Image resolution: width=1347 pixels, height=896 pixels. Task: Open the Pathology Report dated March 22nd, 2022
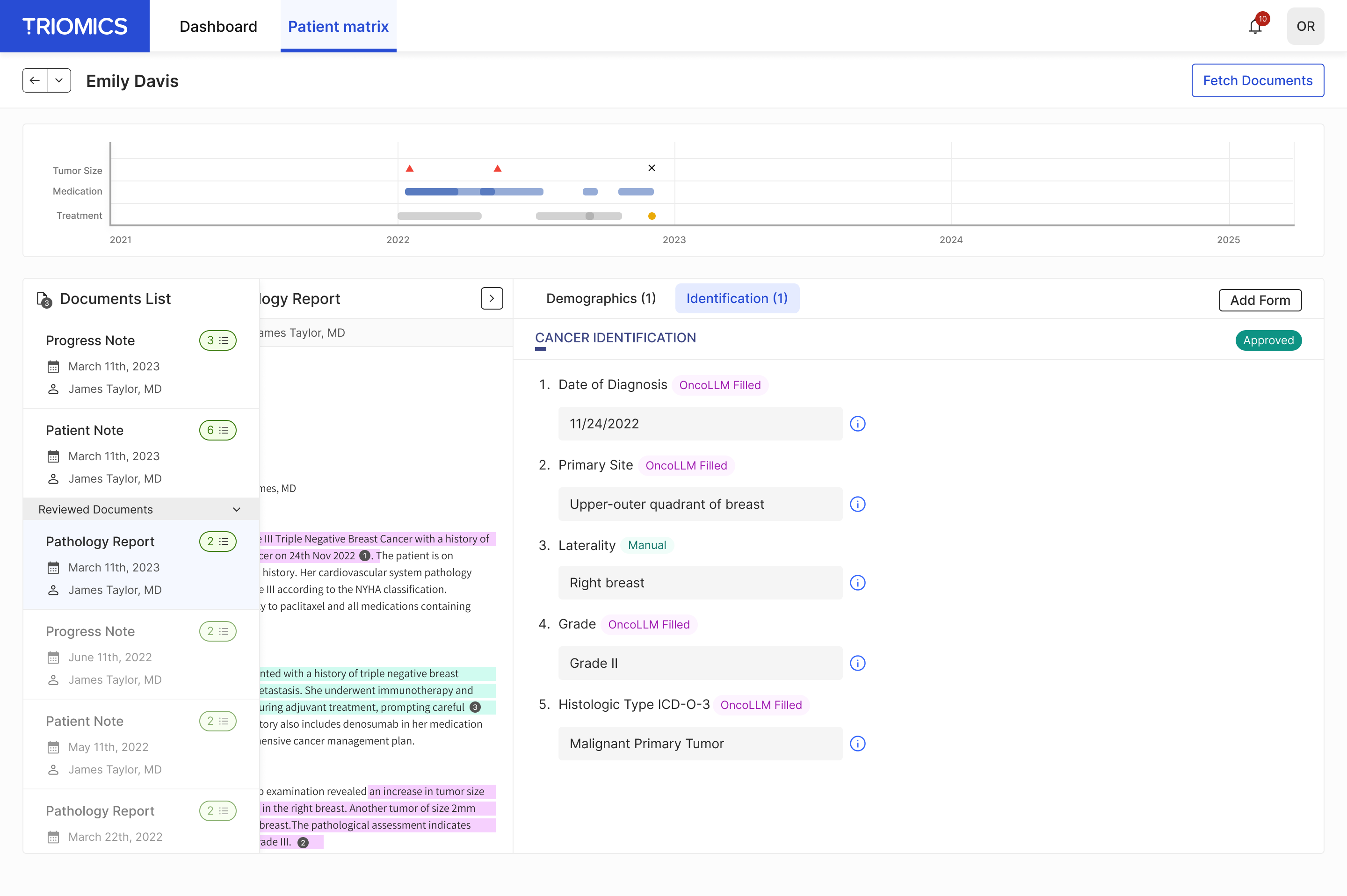click(141, 822)
